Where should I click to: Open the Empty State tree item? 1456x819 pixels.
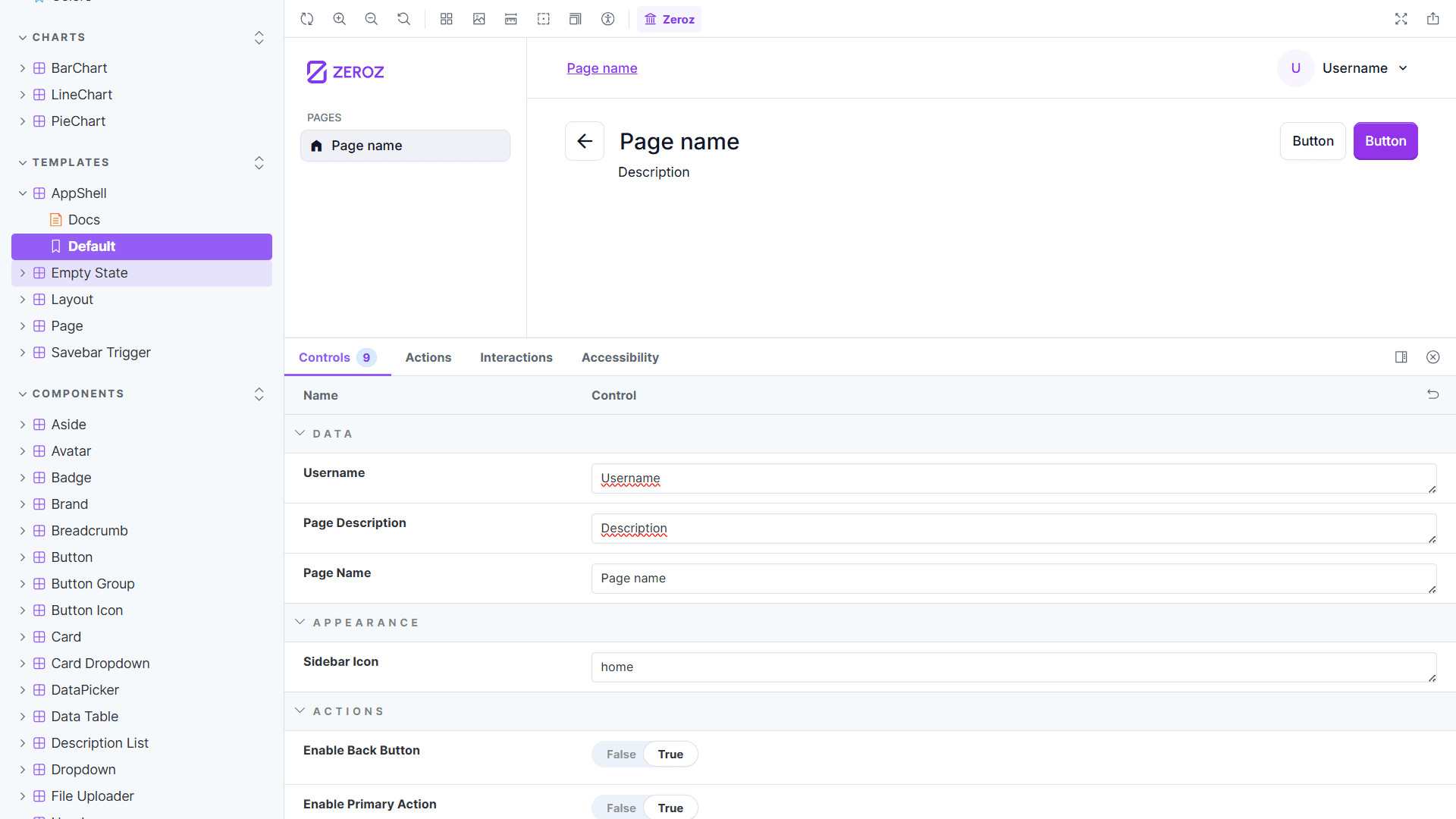click(x=142, y=273)
